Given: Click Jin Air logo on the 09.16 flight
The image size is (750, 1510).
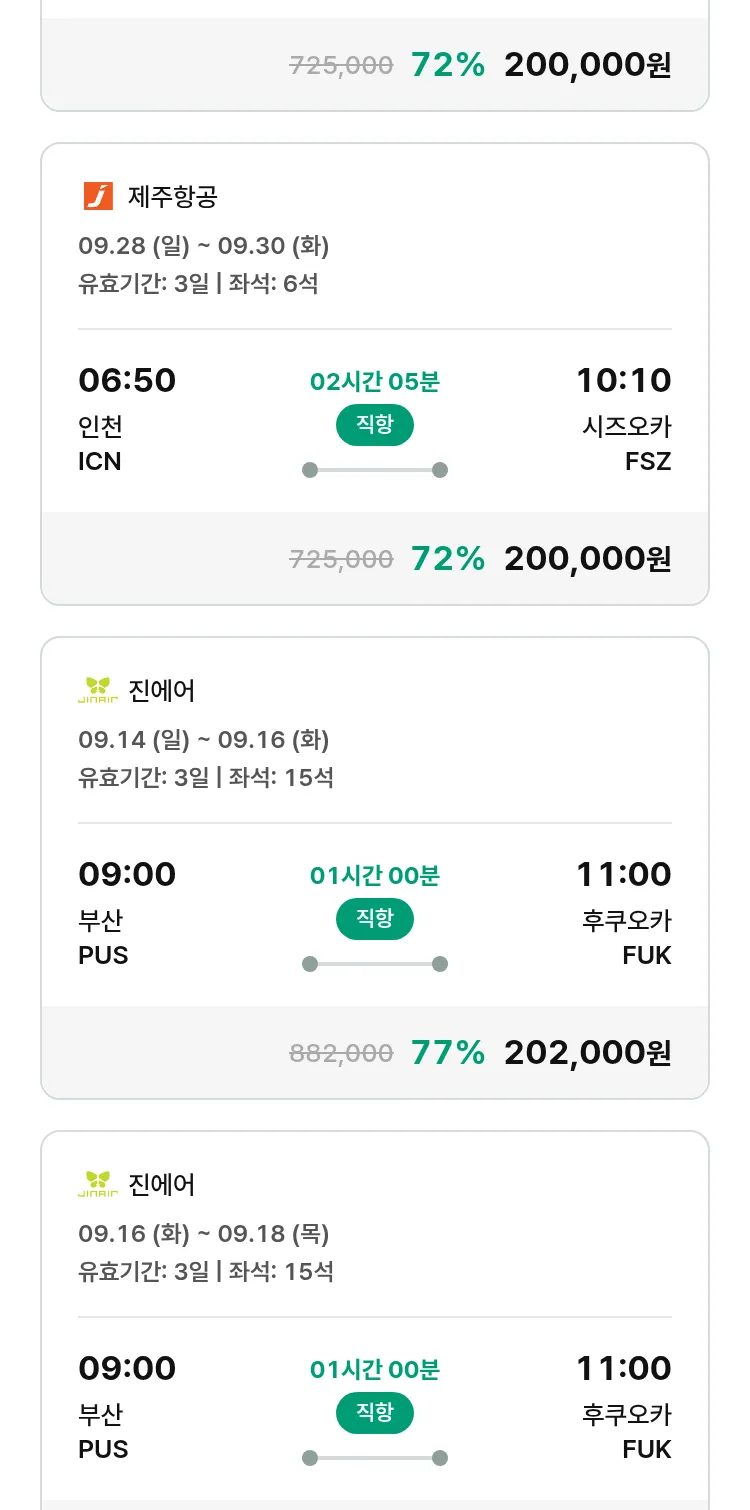Looking at the screenshot, I should pyautogui.click(x=97, y=1184).
